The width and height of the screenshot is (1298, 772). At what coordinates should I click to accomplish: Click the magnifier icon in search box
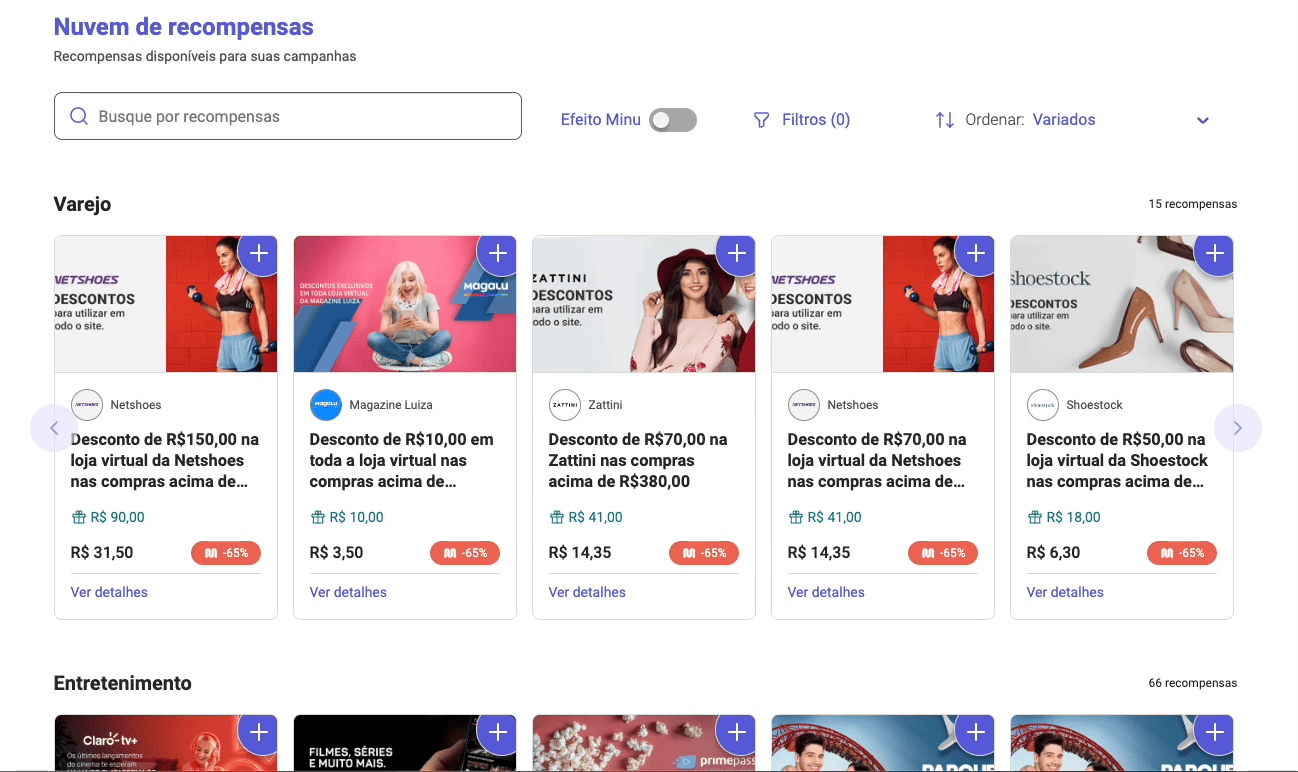[x=79, y=117]
